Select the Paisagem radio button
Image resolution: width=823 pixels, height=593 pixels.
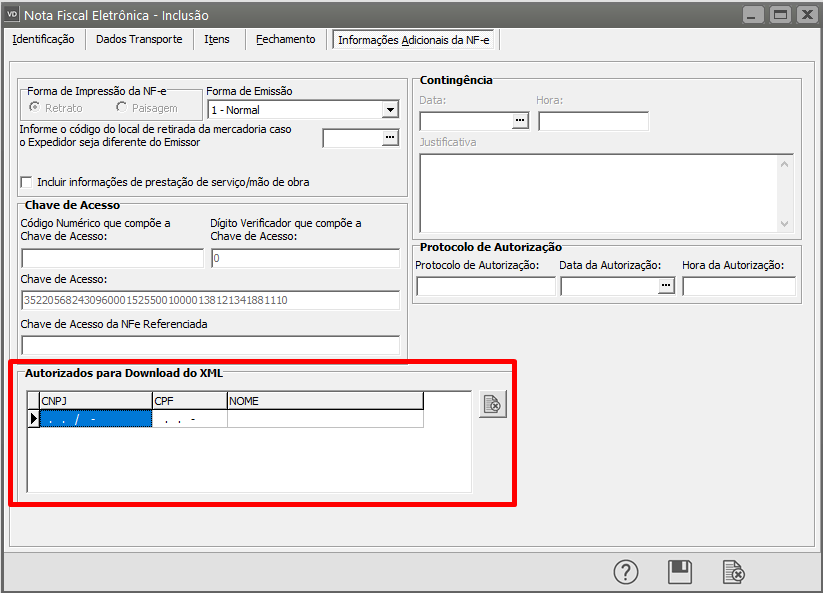pyautogui.click(x=122, y=107)
